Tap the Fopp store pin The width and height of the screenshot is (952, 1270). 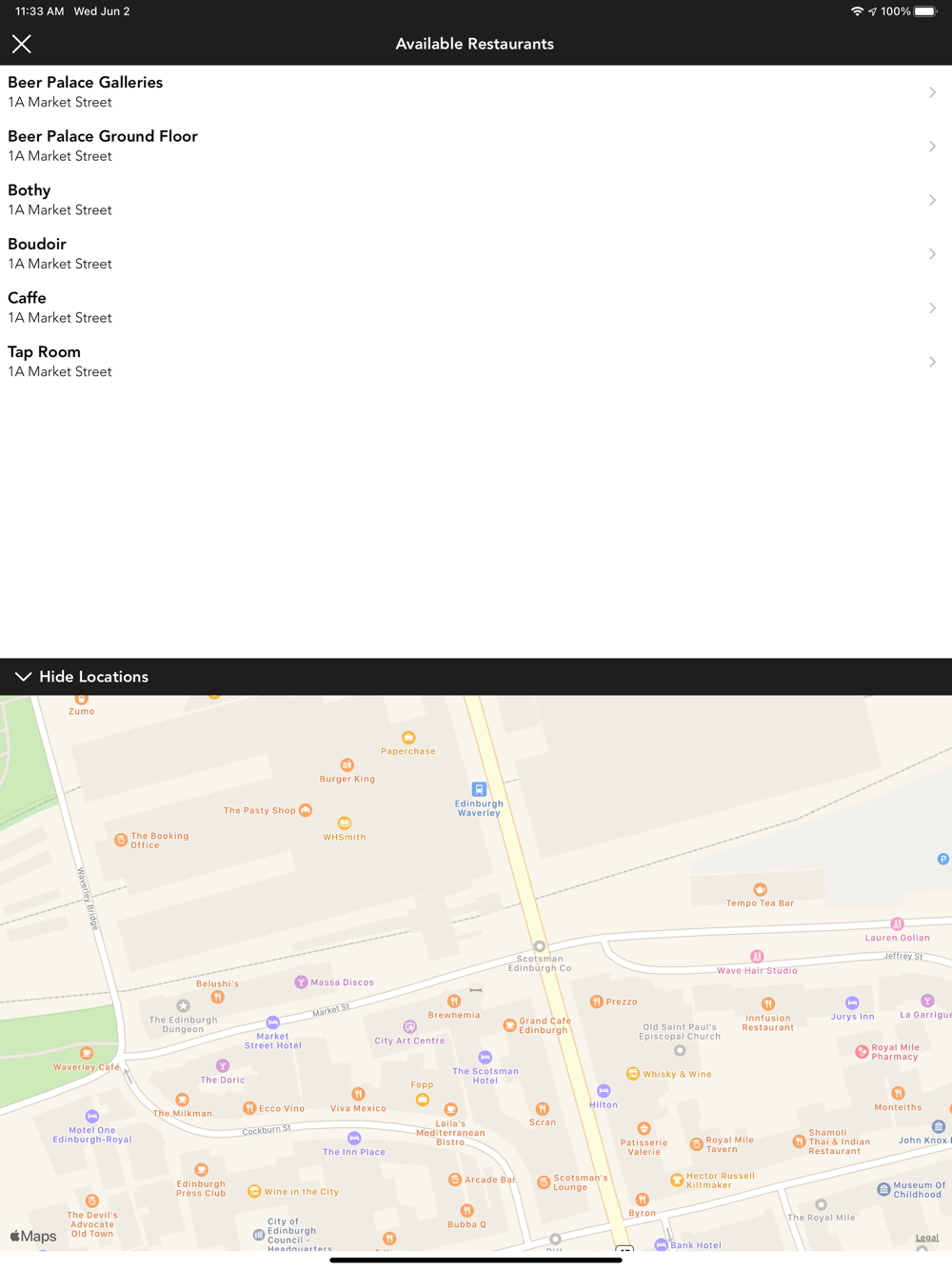(422, 1100)
